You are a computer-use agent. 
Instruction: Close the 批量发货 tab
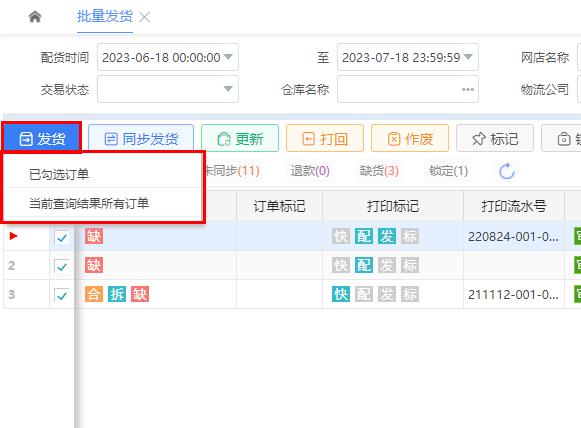(144, 17)
